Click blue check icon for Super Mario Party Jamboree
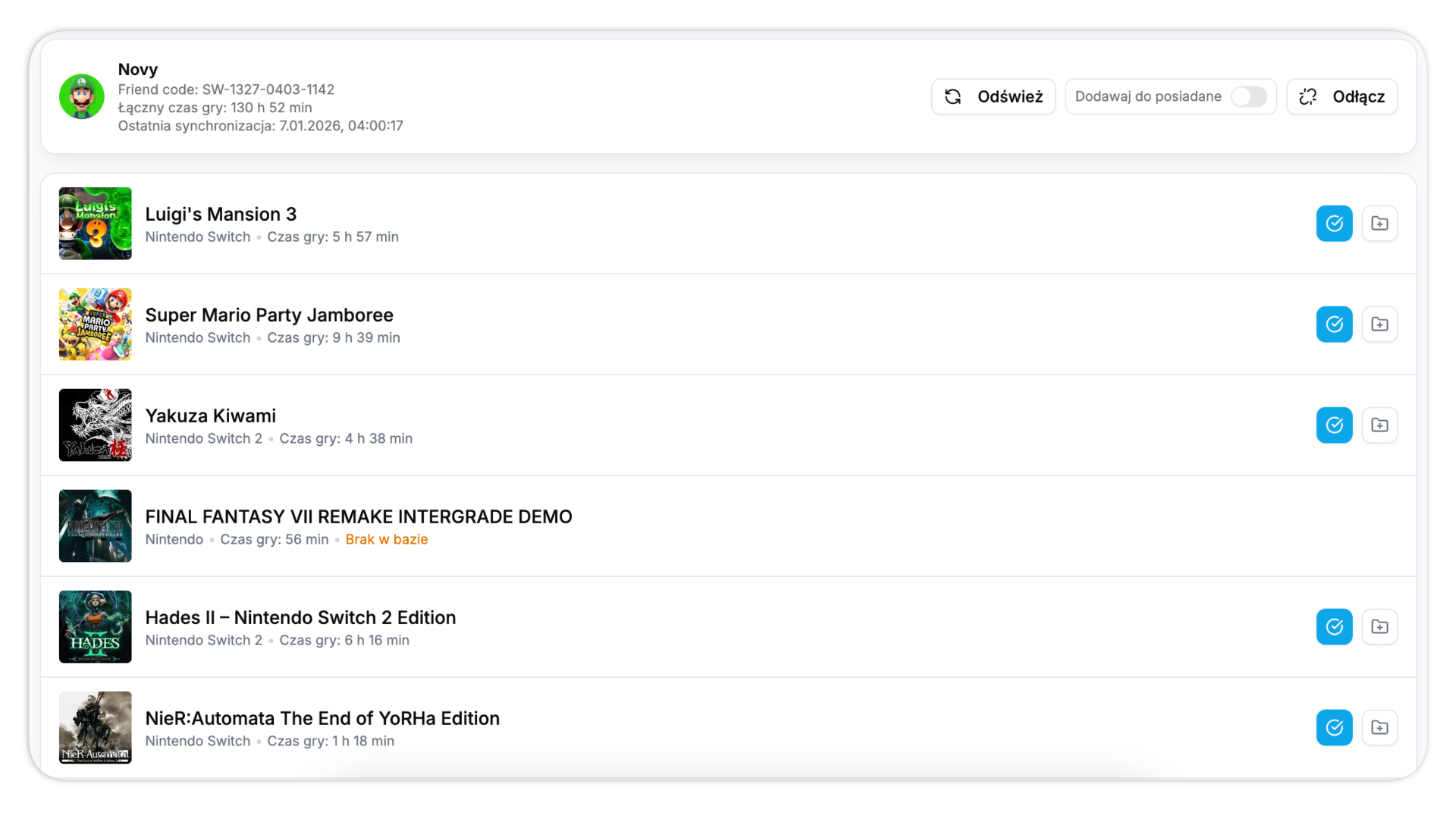The image size is (1456, 819). 1334,325
